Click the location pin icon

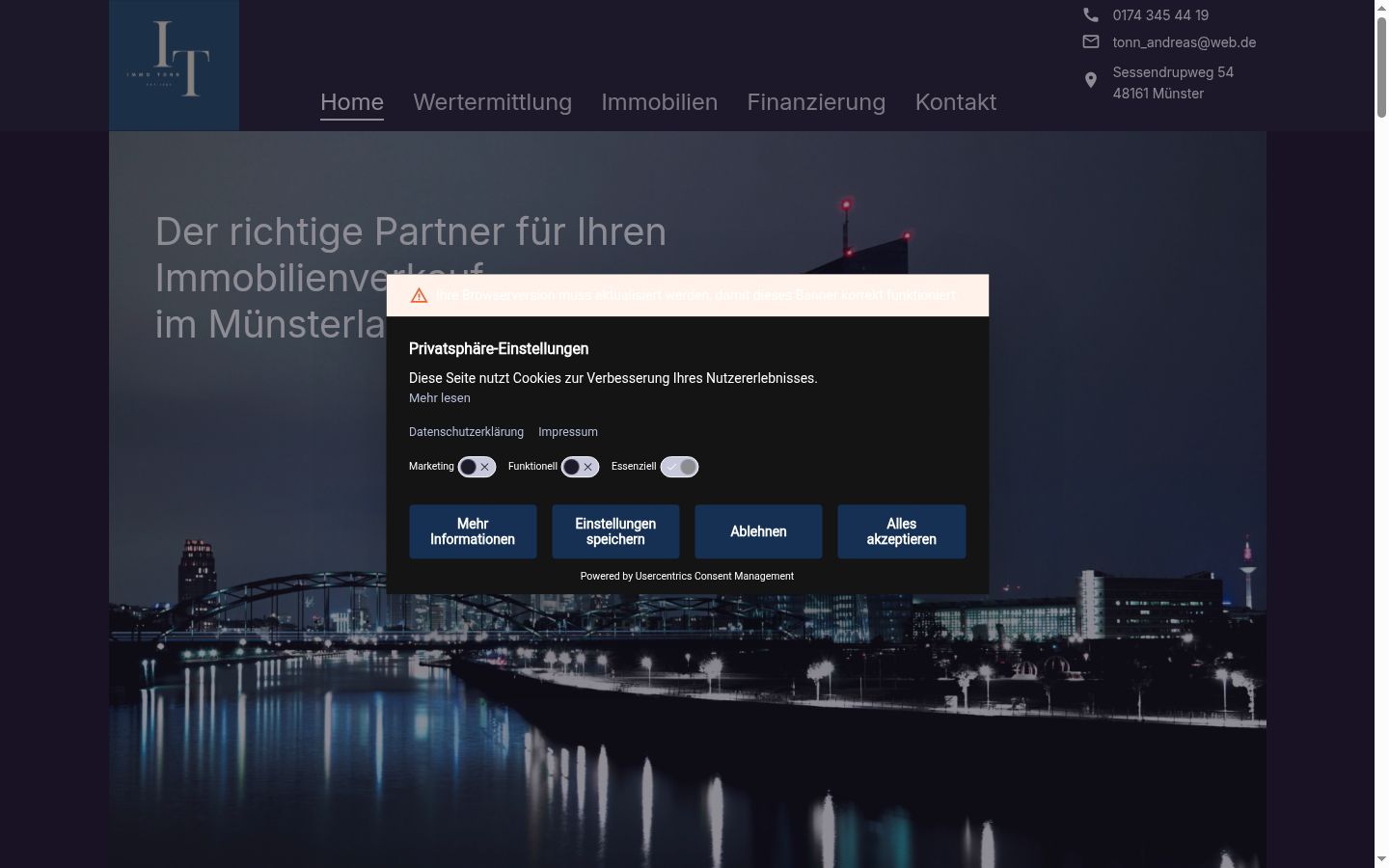(1091, 81)
